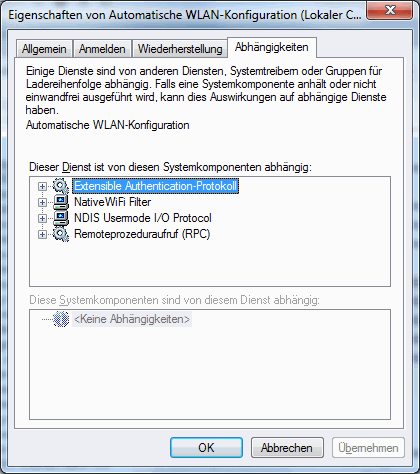Click the NativeWiFi Filter computer icon
The image size is (420, 474).
[x=61, y=202]
